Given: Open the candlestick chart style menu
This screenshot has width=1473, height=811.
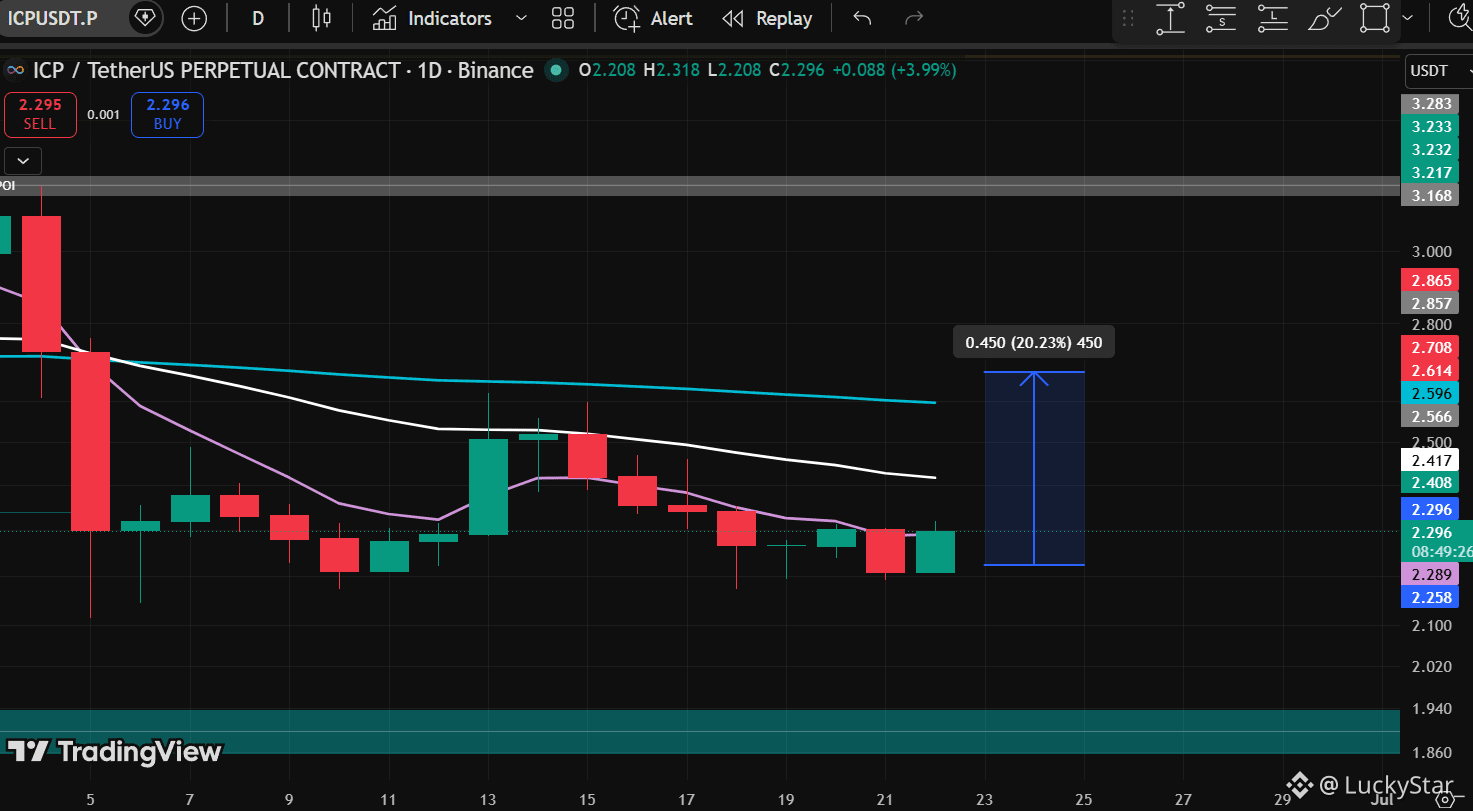Looking at the screenshot, I should click(321, 18).
